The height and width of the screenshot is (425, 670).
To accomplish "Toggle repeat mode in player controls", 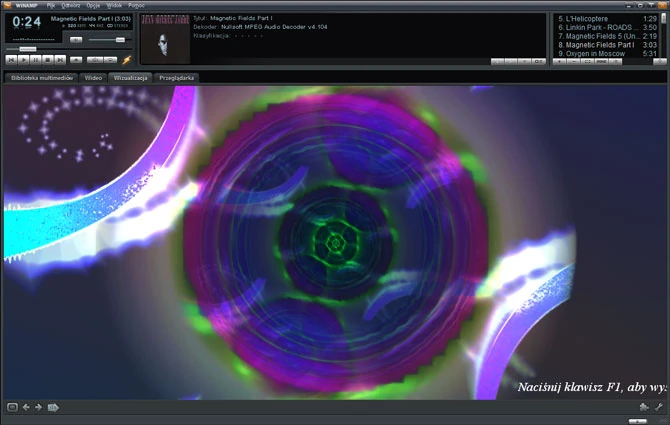I will 110,60.
